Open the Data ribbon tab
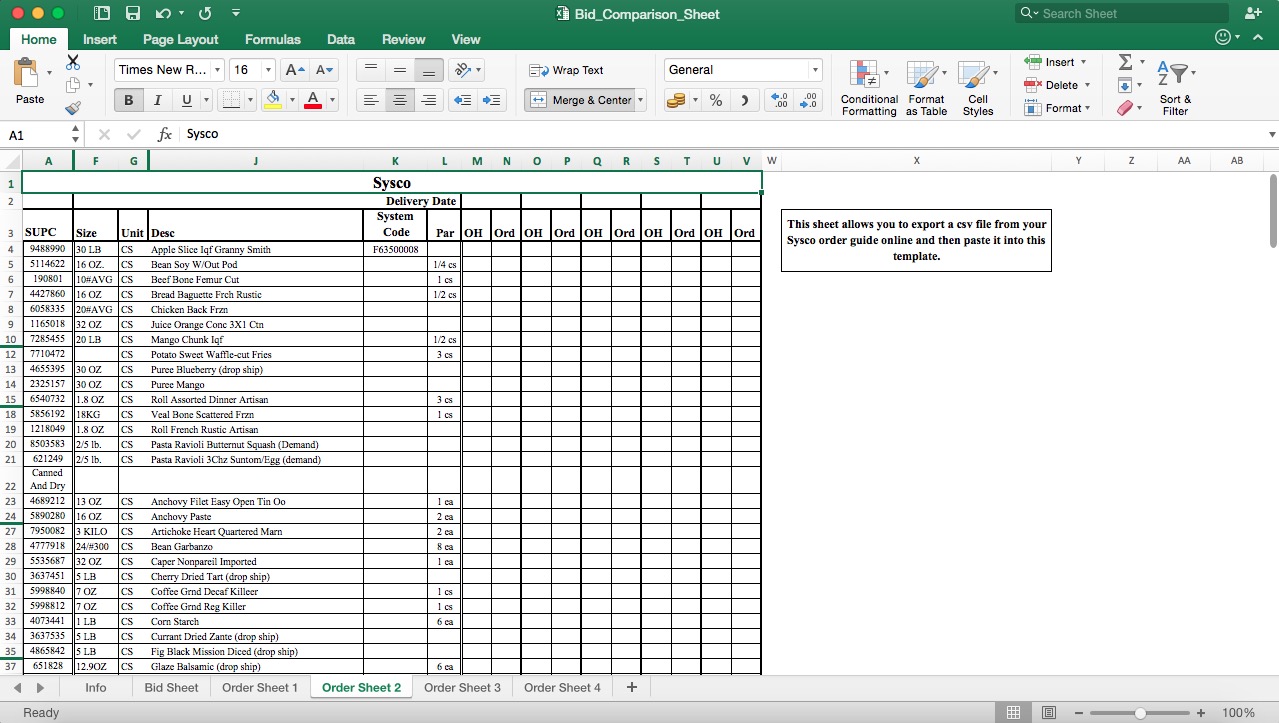This screenshot has width=1279, height=723. [x=341, y=39]
